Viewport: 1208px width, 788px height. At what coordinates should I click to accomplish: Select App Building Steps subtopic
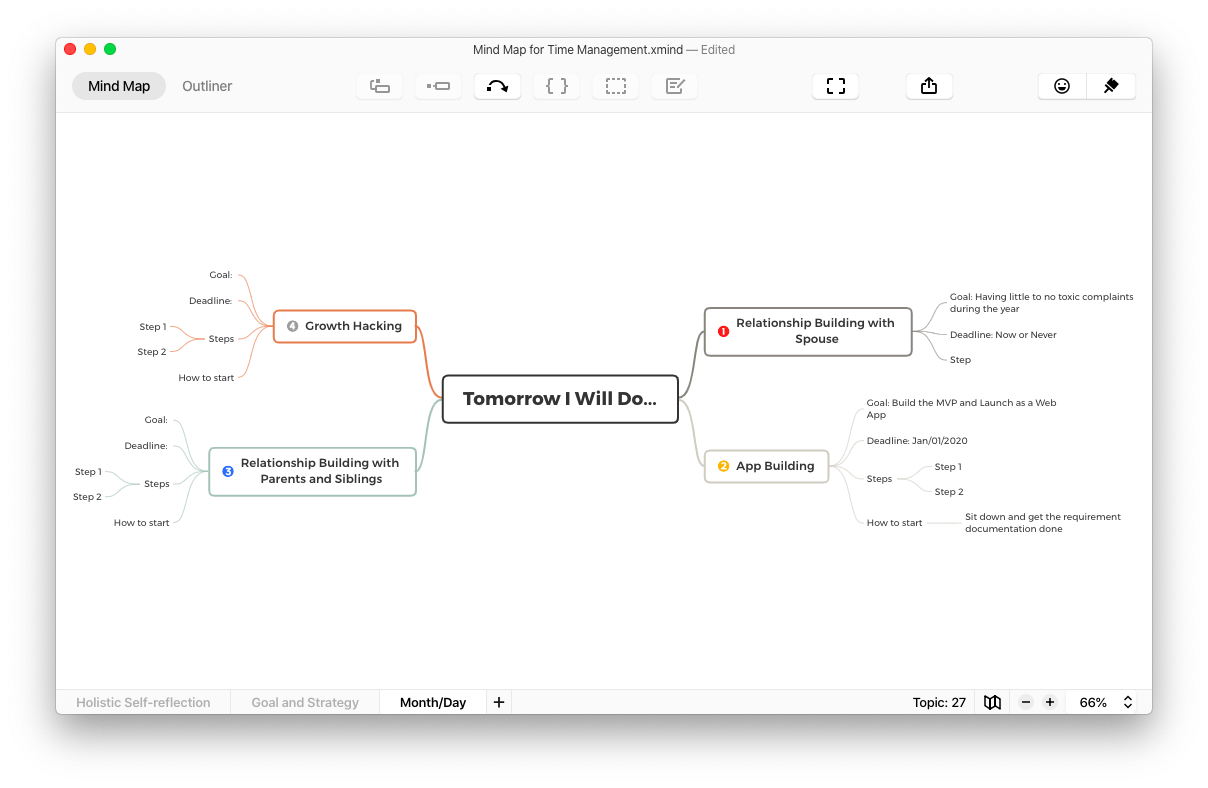coord(879,479)
